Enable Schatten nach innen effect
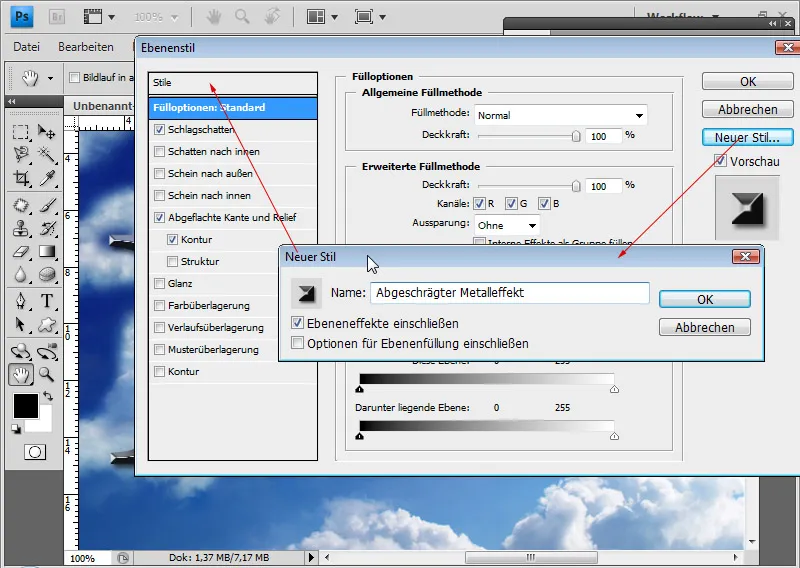 160,152
